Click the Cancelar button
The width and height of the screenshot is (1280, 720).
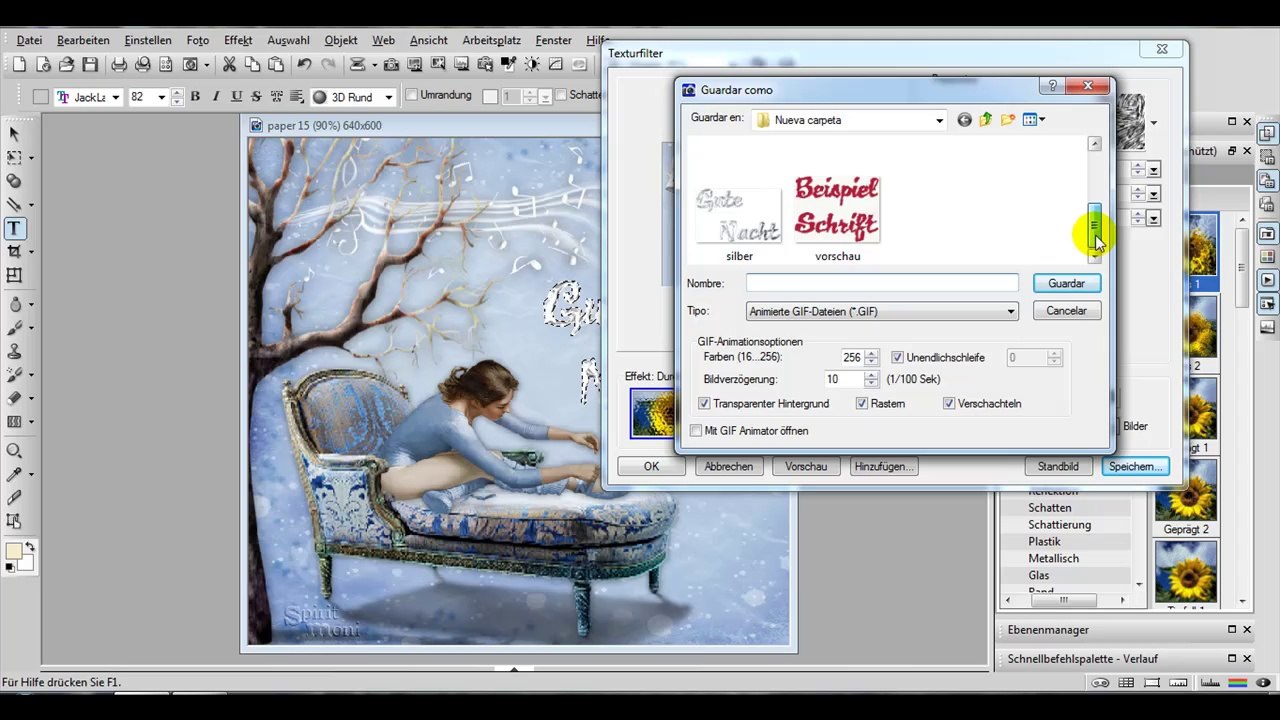coord(1066,311)
